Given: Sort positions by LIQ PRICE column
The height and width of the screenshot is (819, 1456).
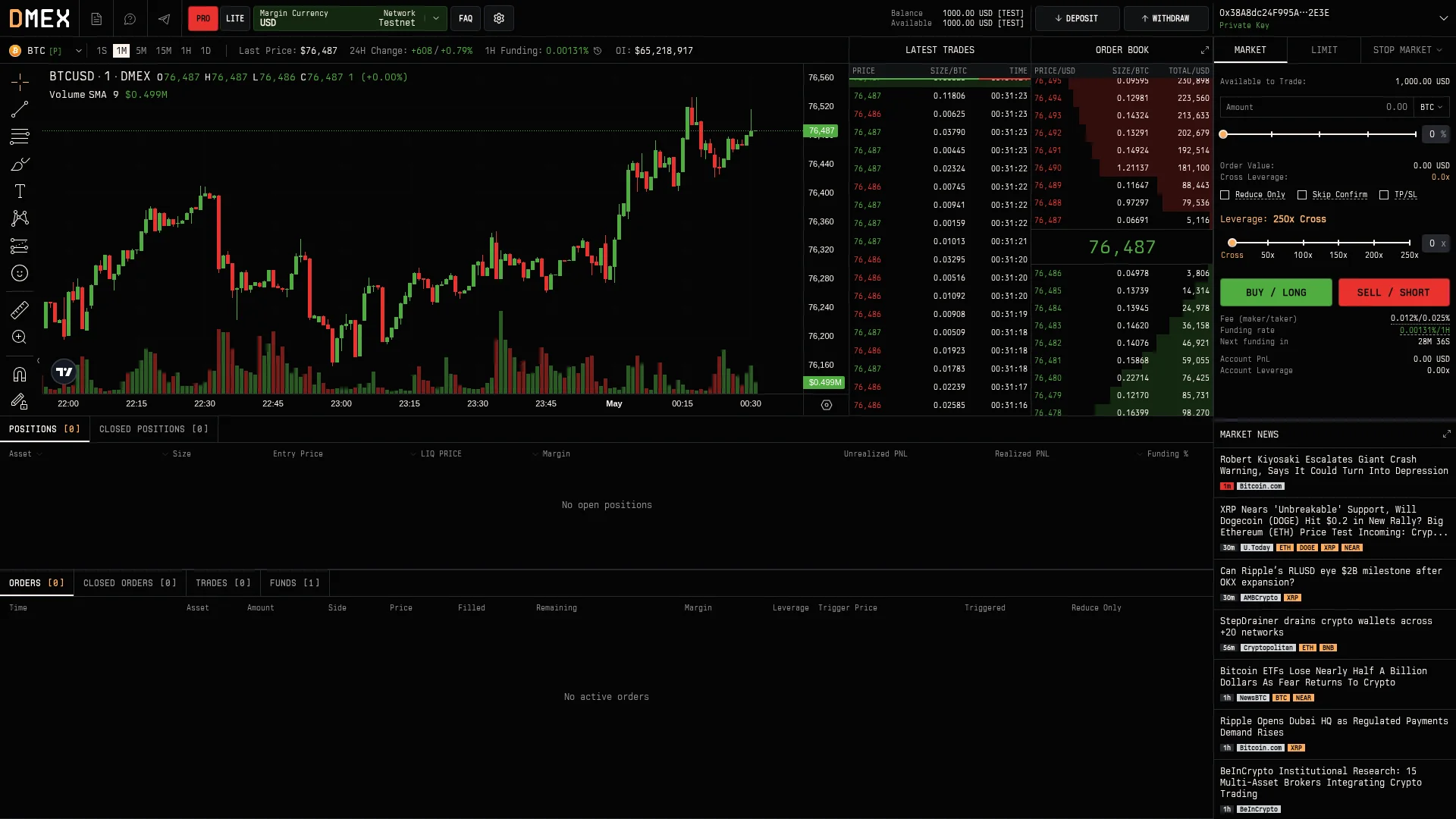Looking at the screenshot, I should point(436,454).
